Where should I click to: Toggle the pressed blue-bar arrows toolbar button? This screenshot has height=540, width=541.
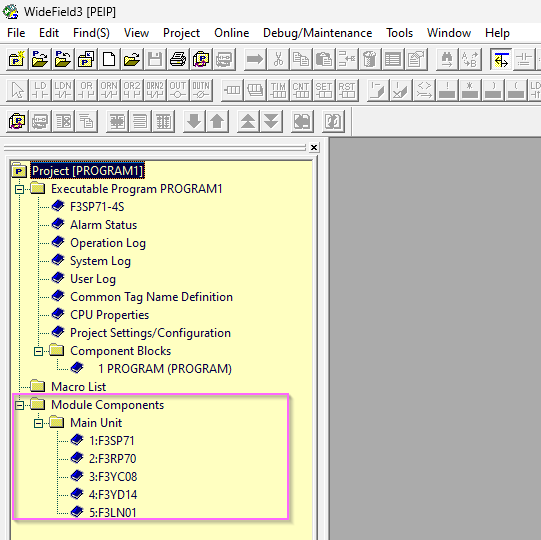[501, 59]
